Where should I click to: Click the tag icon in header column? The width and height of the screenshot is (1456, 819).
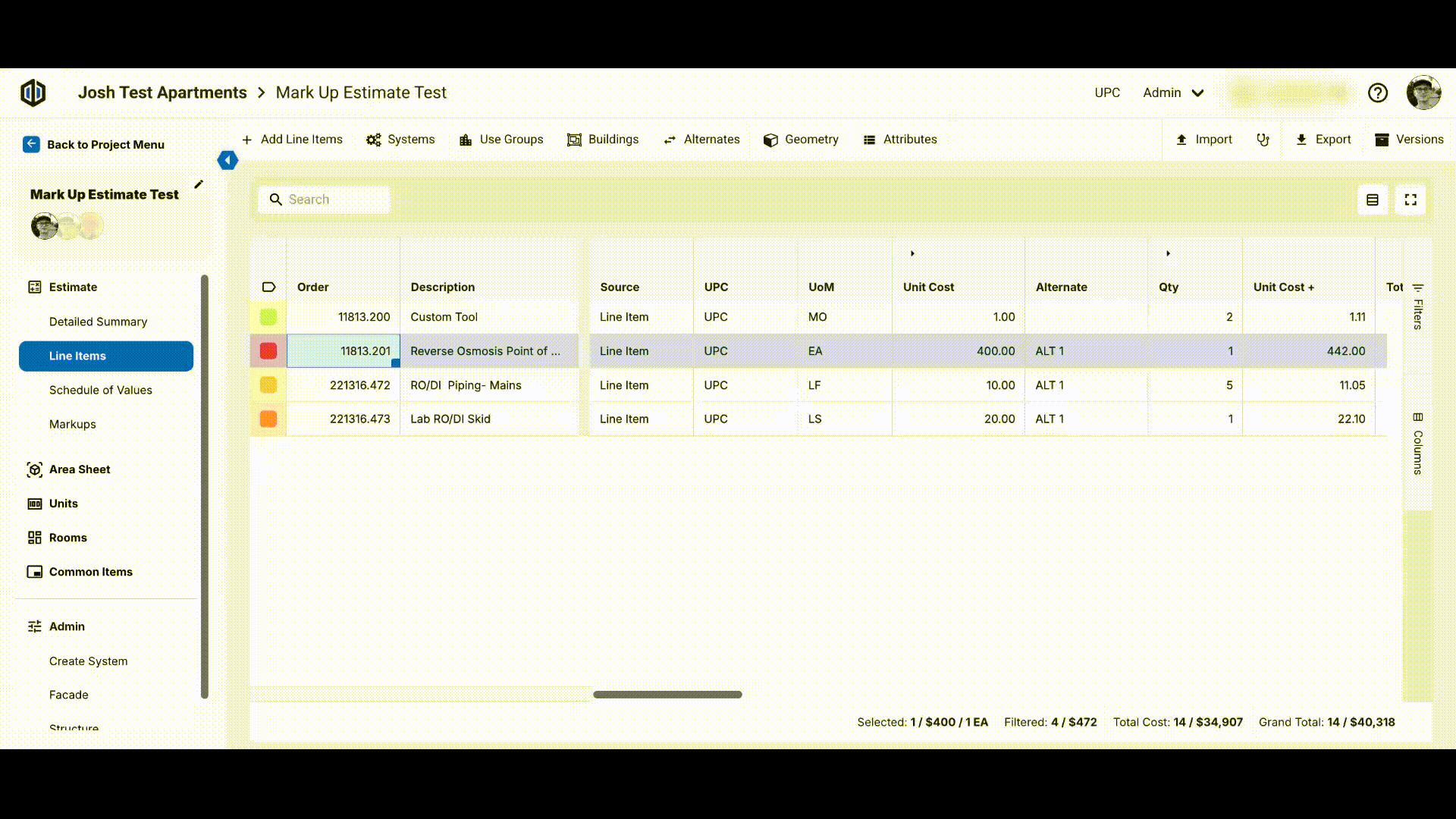(268, 287)
